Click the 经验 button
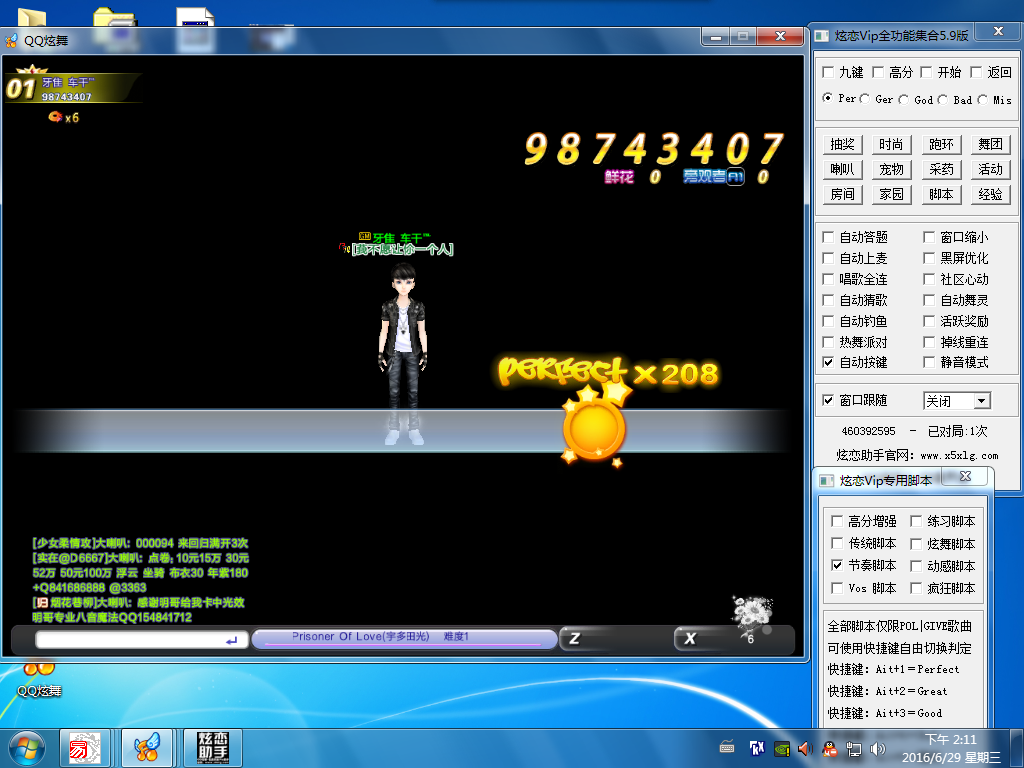The width and height of the screenshot is (1024, 768). point(991,194)
